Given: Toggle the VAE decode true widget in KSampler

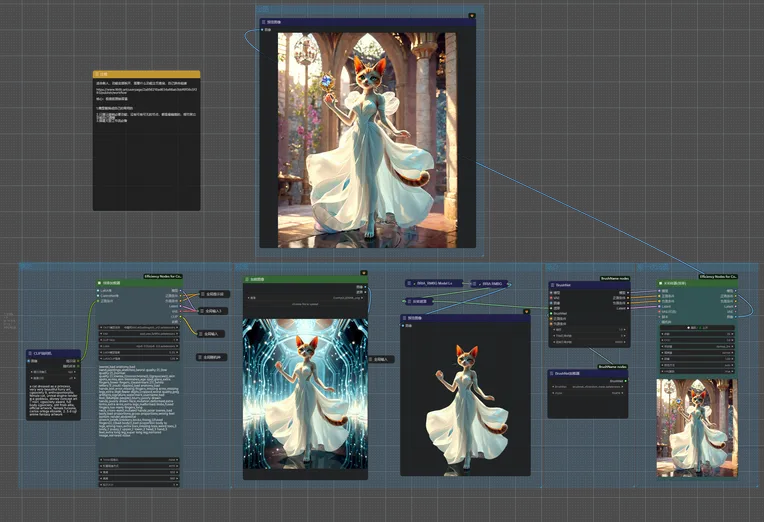Looking at the screenshot, I should [697, 371].
